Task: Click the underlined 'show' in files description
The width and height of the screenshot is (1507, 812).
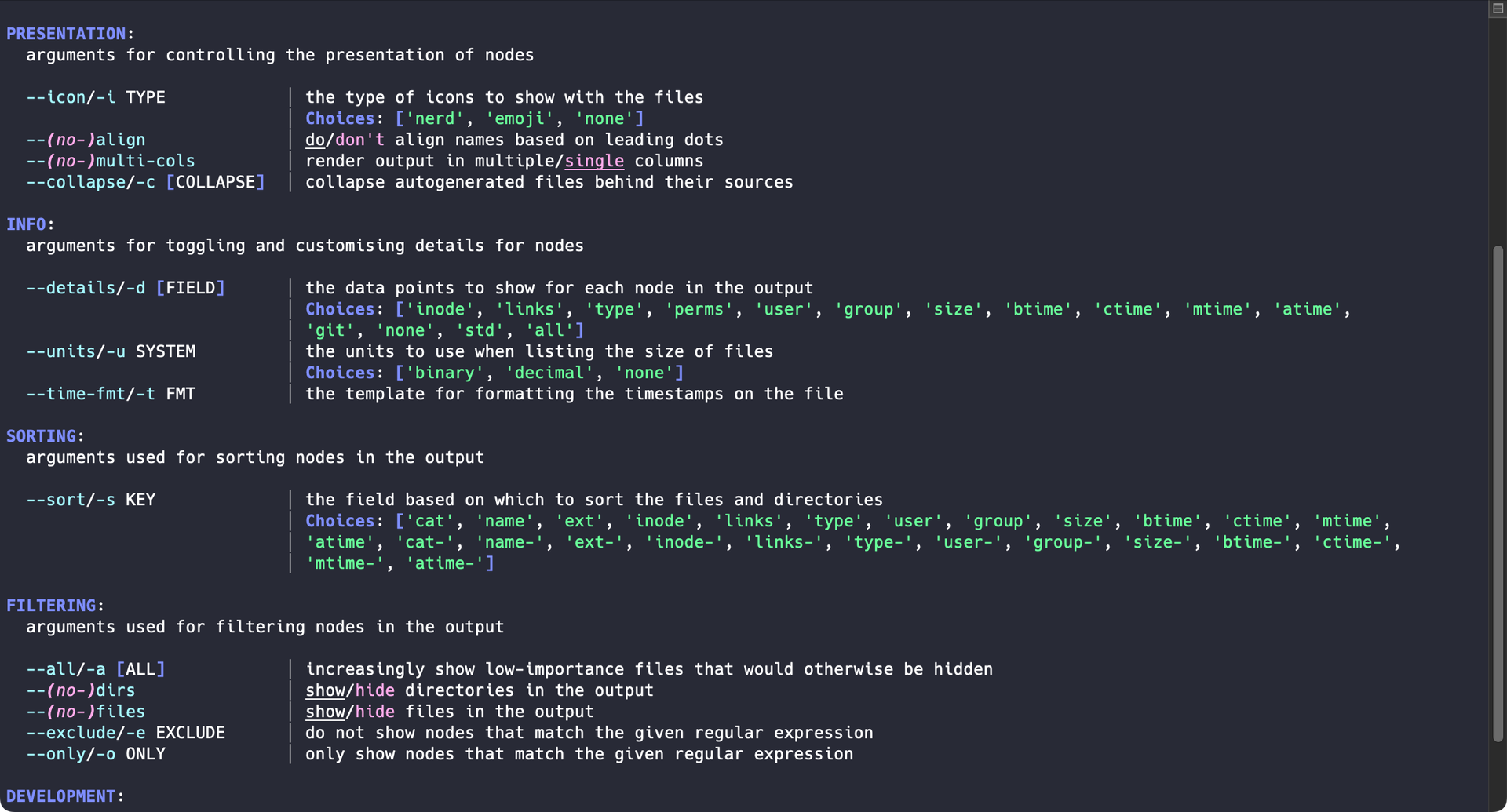Action: click(x=325, y=712)
